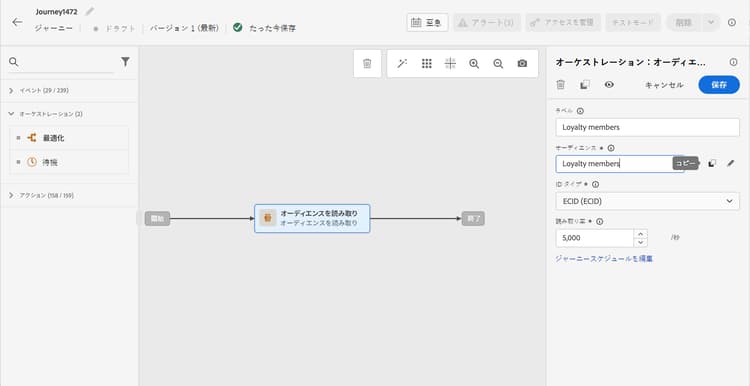Click the テストモード button
The width and height of the screenshot is (750, 386).
pos(633,22)
